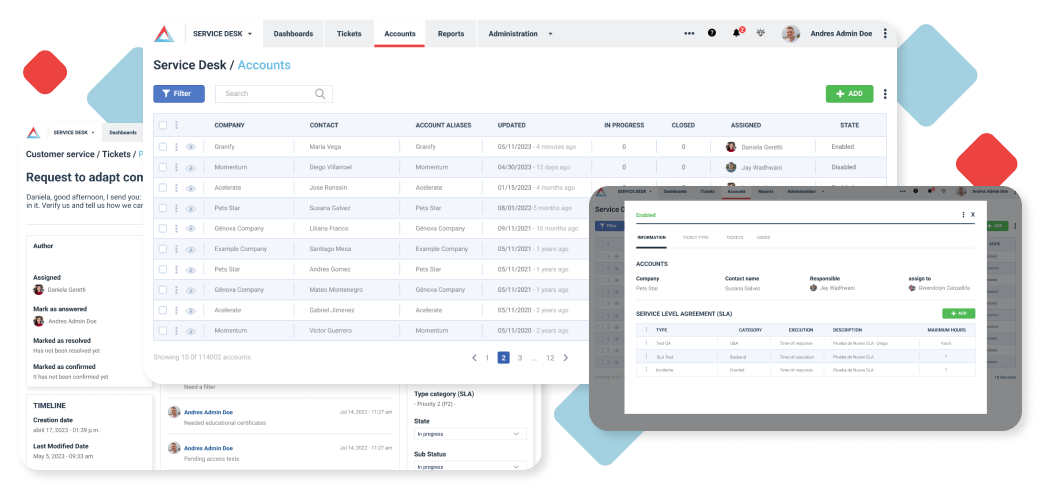Open the State dropdown showing In progress
This screenshot has height=490, width=1040.
pos(470,434)
